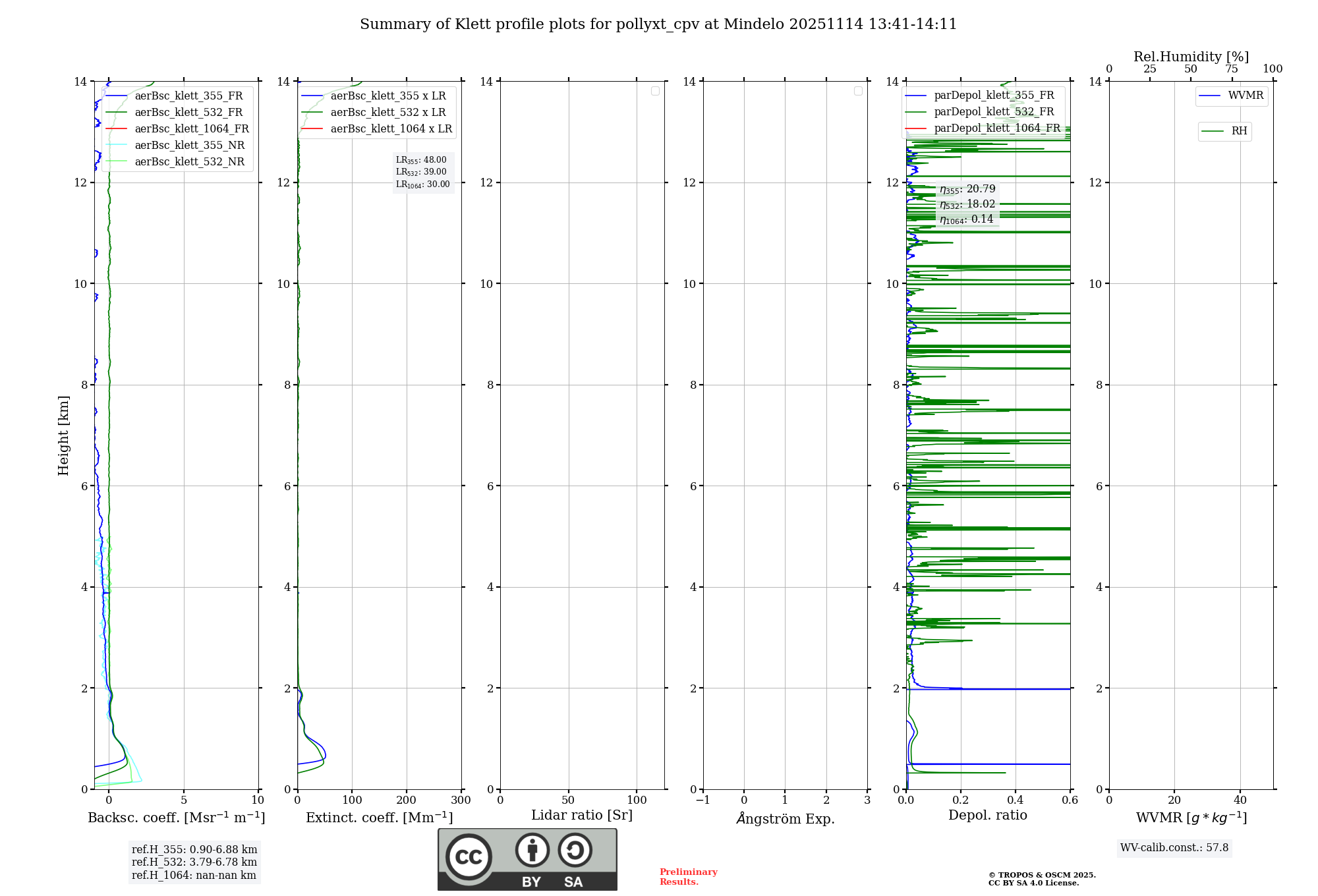Click the ShareAlike SA circular arrow icon

point(575,850)
